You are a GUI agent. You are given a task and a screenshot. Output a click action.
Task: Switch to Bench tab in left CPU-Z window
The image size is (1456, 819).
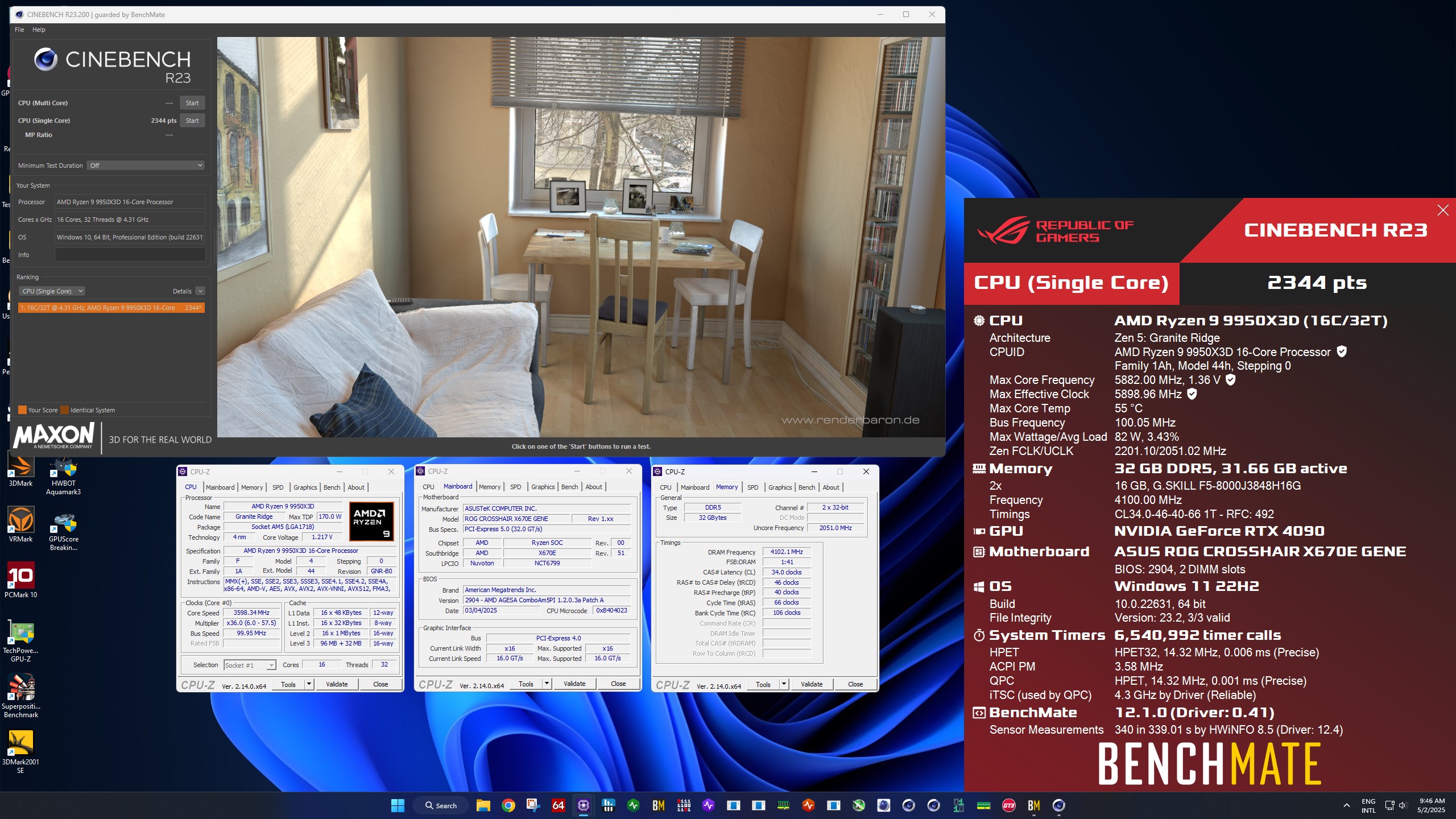(x=332, y=487)
